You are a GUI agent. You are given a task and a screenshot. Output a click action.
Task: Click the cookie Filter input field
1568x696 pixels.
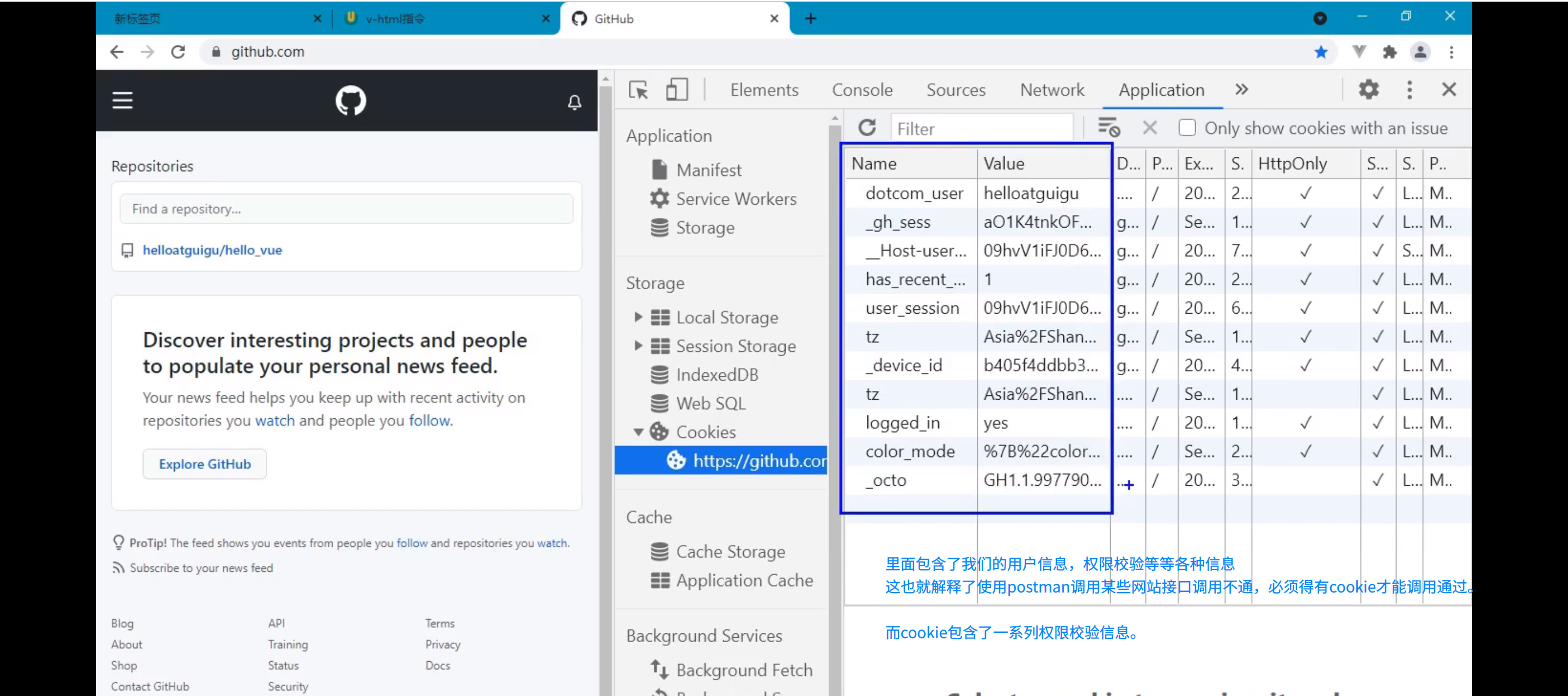(981, 129)
